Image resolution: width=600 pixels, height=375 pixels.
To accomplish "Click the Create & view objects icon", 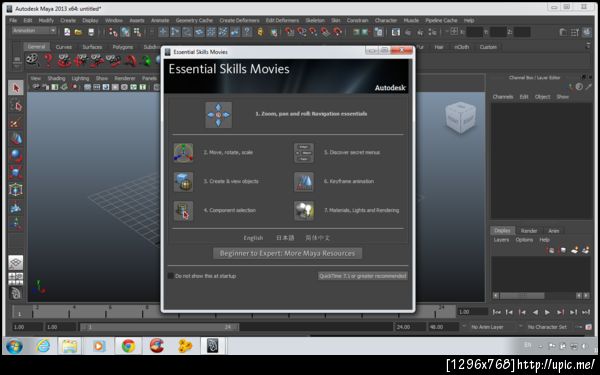I will pyautogui.click(x=183, y=182).
